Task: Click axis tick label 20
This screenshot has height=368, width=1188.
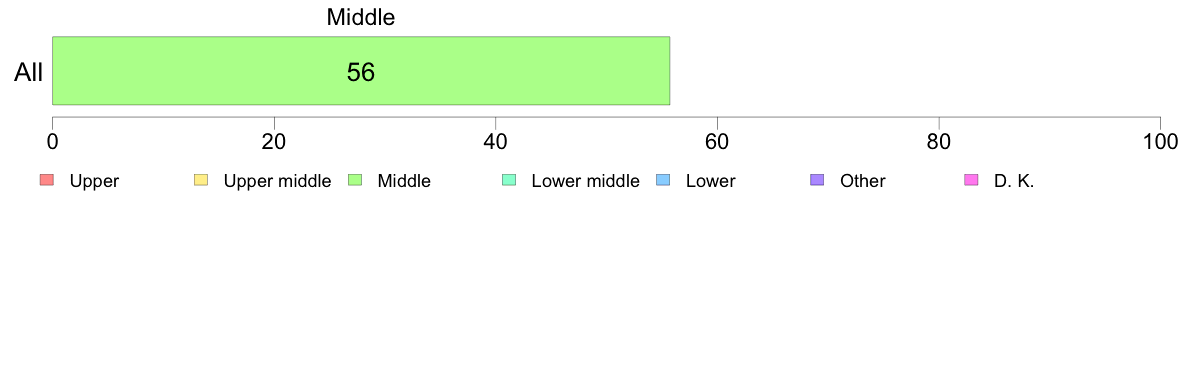Action: 274,142
